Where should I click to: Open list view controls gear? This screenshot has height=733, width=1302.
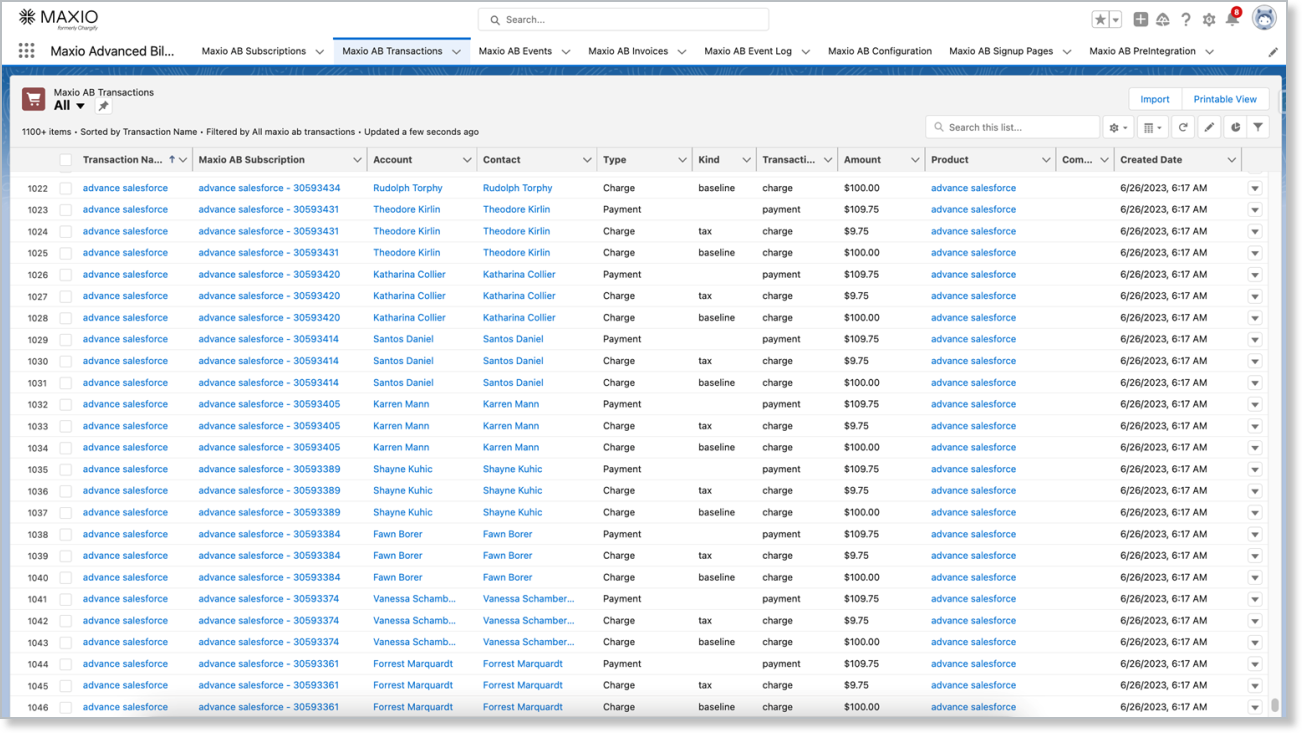click(1118, 127)
